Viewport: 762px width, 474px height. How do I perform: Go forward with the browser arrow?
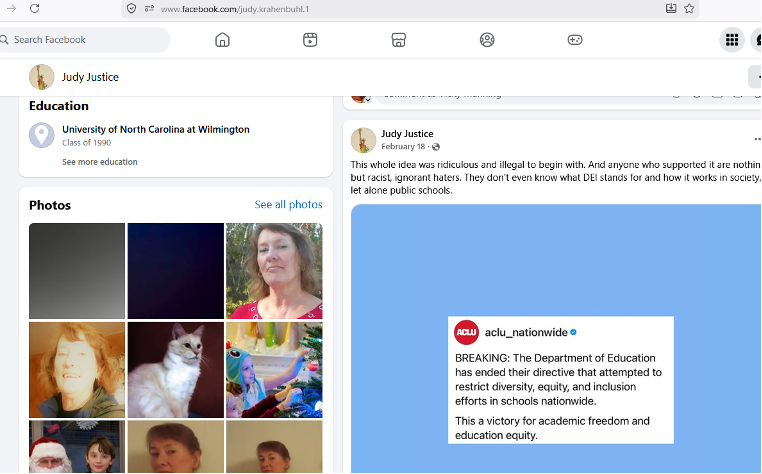tap(11, 8)
